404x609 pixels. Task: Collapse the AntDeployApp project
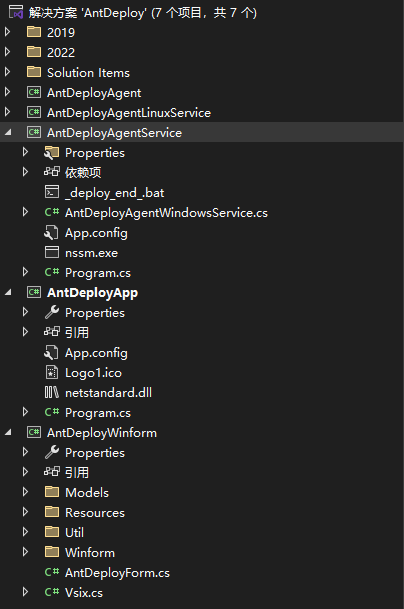(8, 292)
